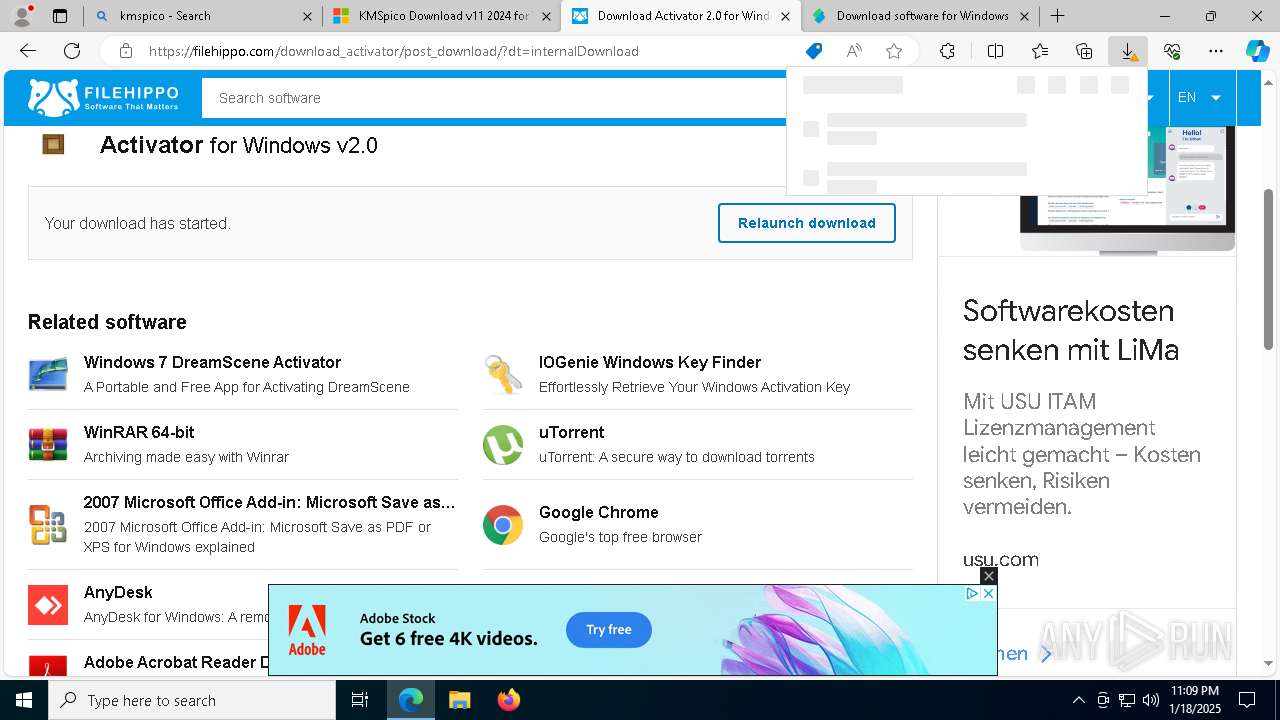
Task: Open the usu.com ad link
Action: 1001,560
